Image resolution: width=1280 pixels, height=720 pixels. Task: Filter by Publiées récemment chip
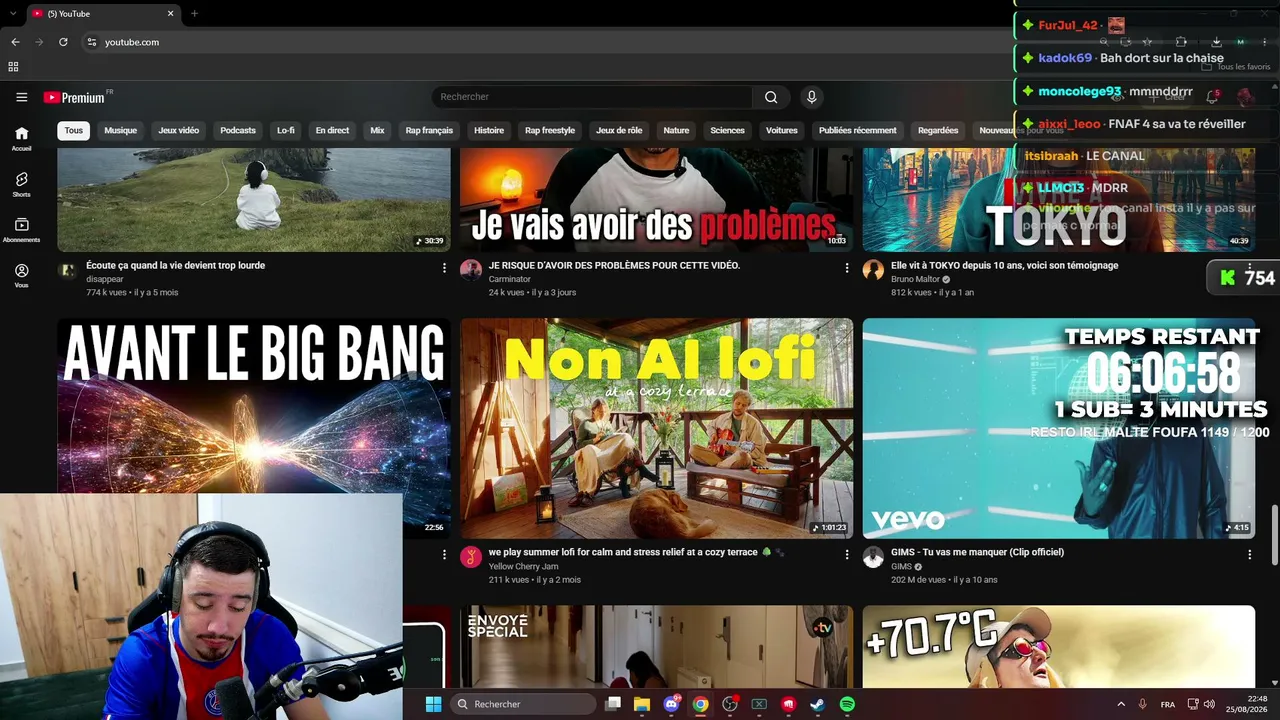point(858,130)
